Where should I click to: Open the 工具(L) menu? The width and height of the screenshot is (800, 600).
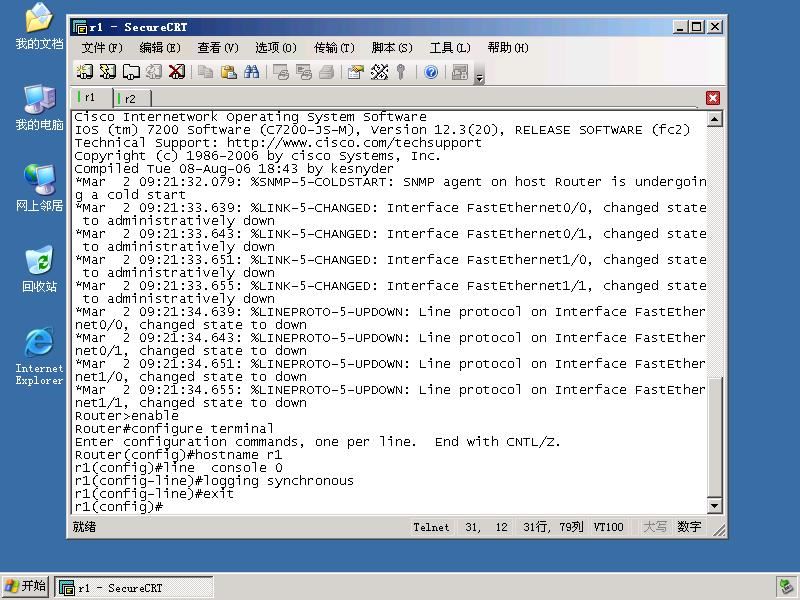(x=449, y=48)
